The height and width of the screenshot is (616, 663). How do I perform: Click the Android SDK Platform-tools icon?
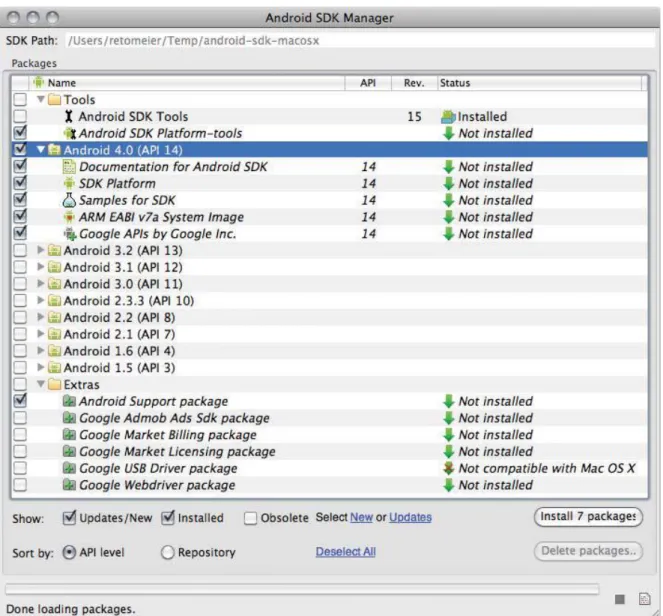[x=69, y=133]
